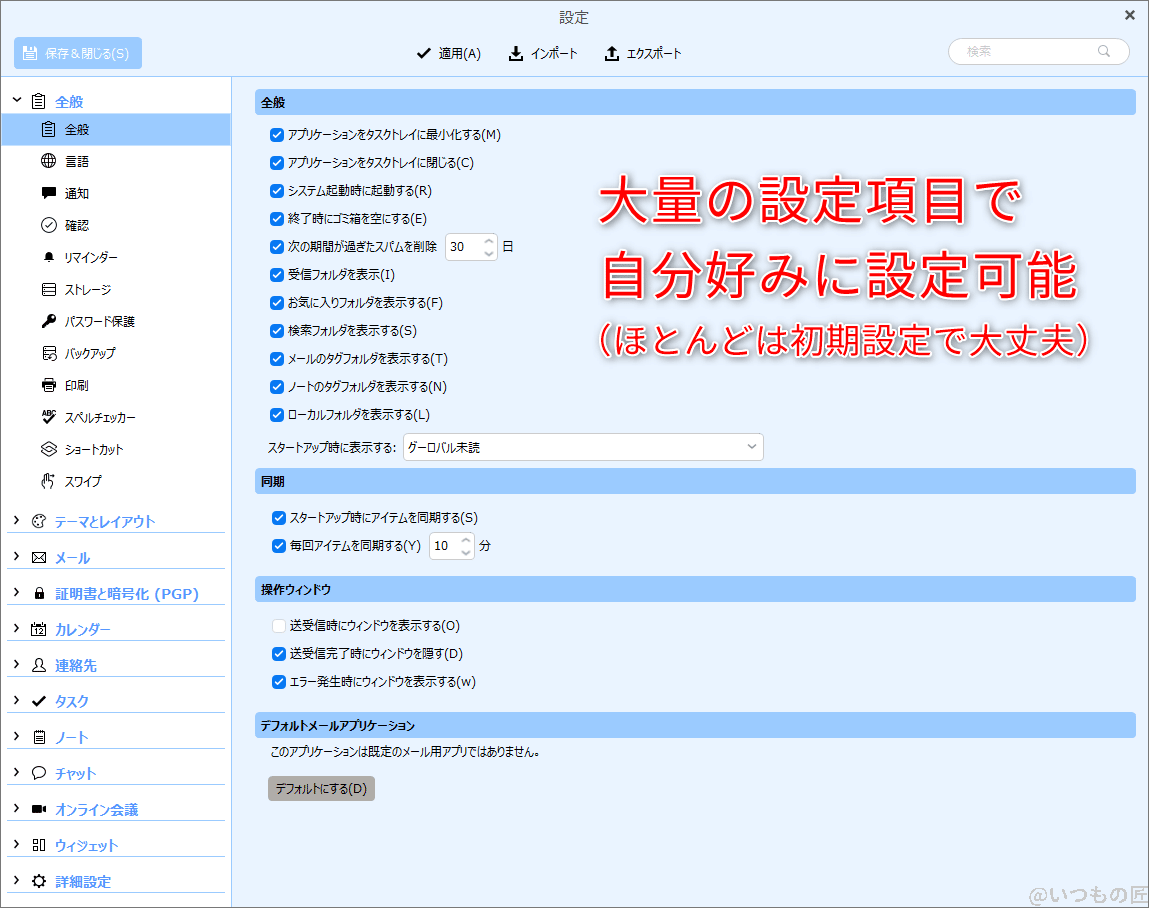Open リマインダー settings using the bell icon
Screen dimensions: 1149x908
click(46, 257)
